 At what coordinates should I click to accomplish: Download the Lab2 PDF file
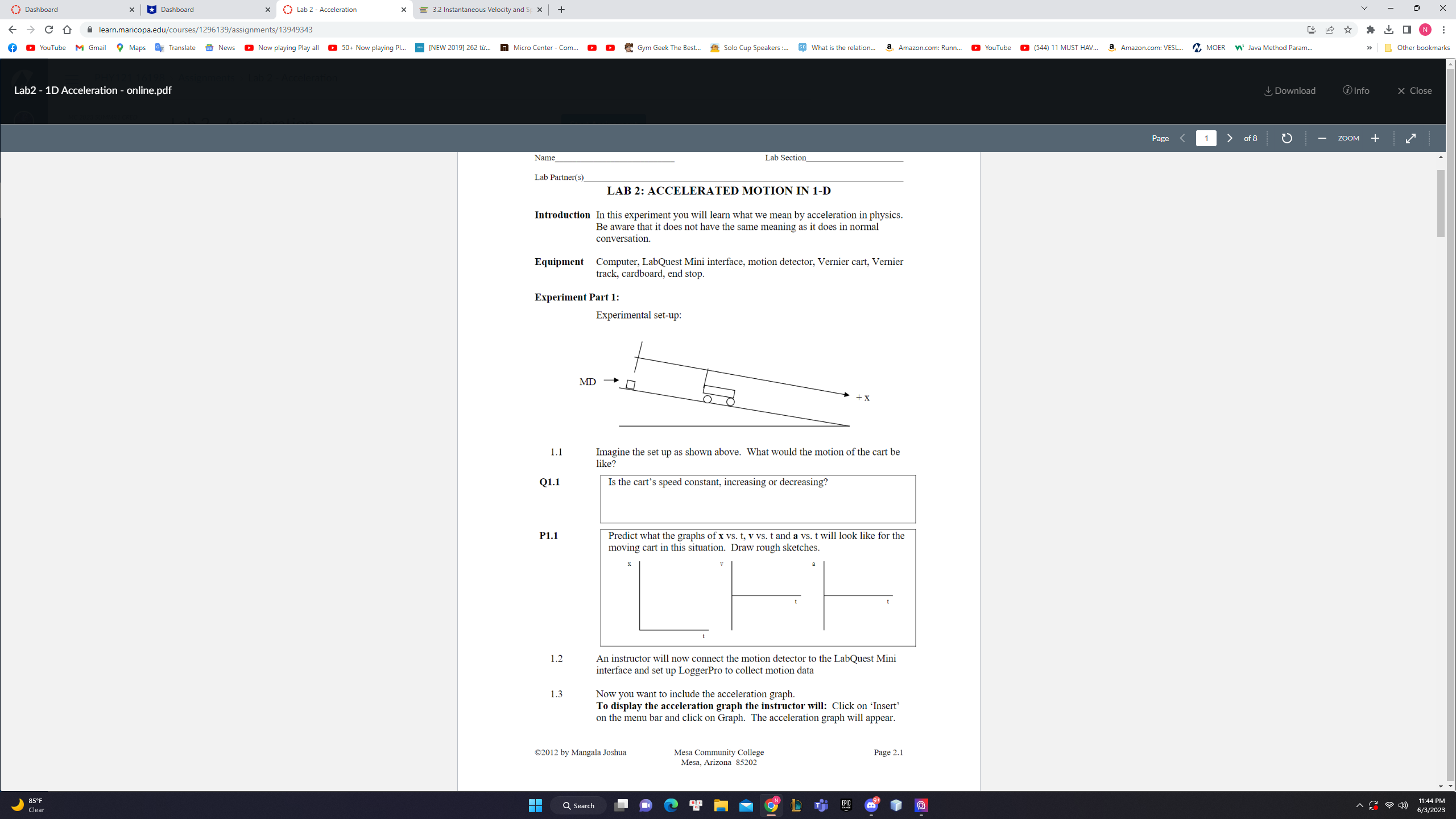(1289, 90)
